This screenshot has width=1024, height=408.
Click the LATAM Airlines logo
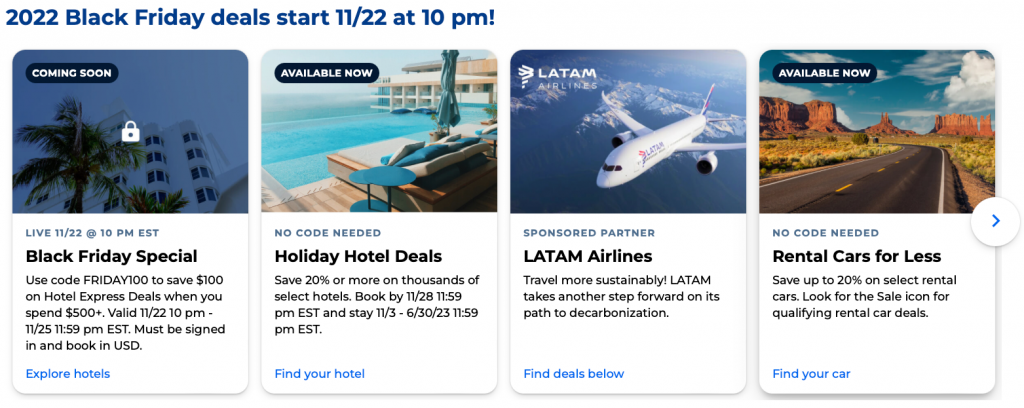point(558,76)
